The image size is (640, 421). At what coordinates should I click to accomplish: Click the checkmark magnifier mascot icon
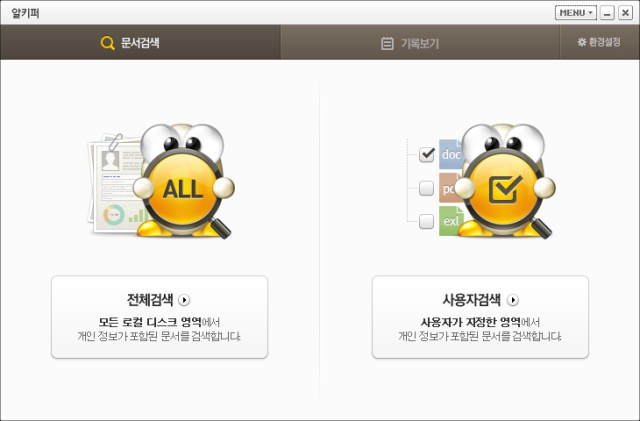point(505,181)
